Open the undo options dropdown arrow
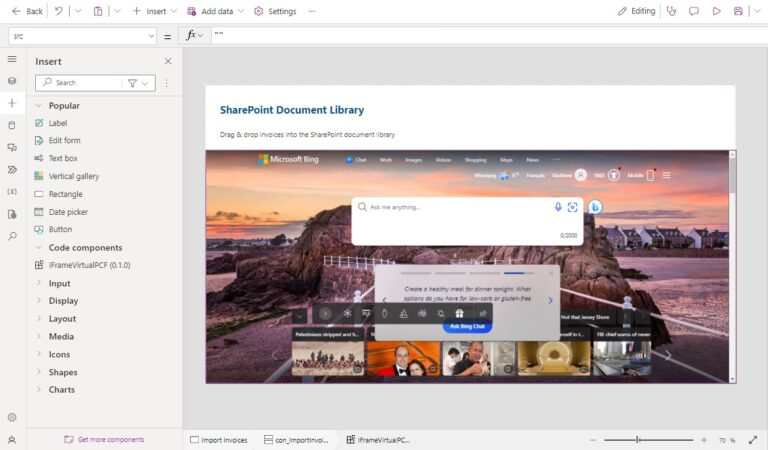 pos(78,11)
